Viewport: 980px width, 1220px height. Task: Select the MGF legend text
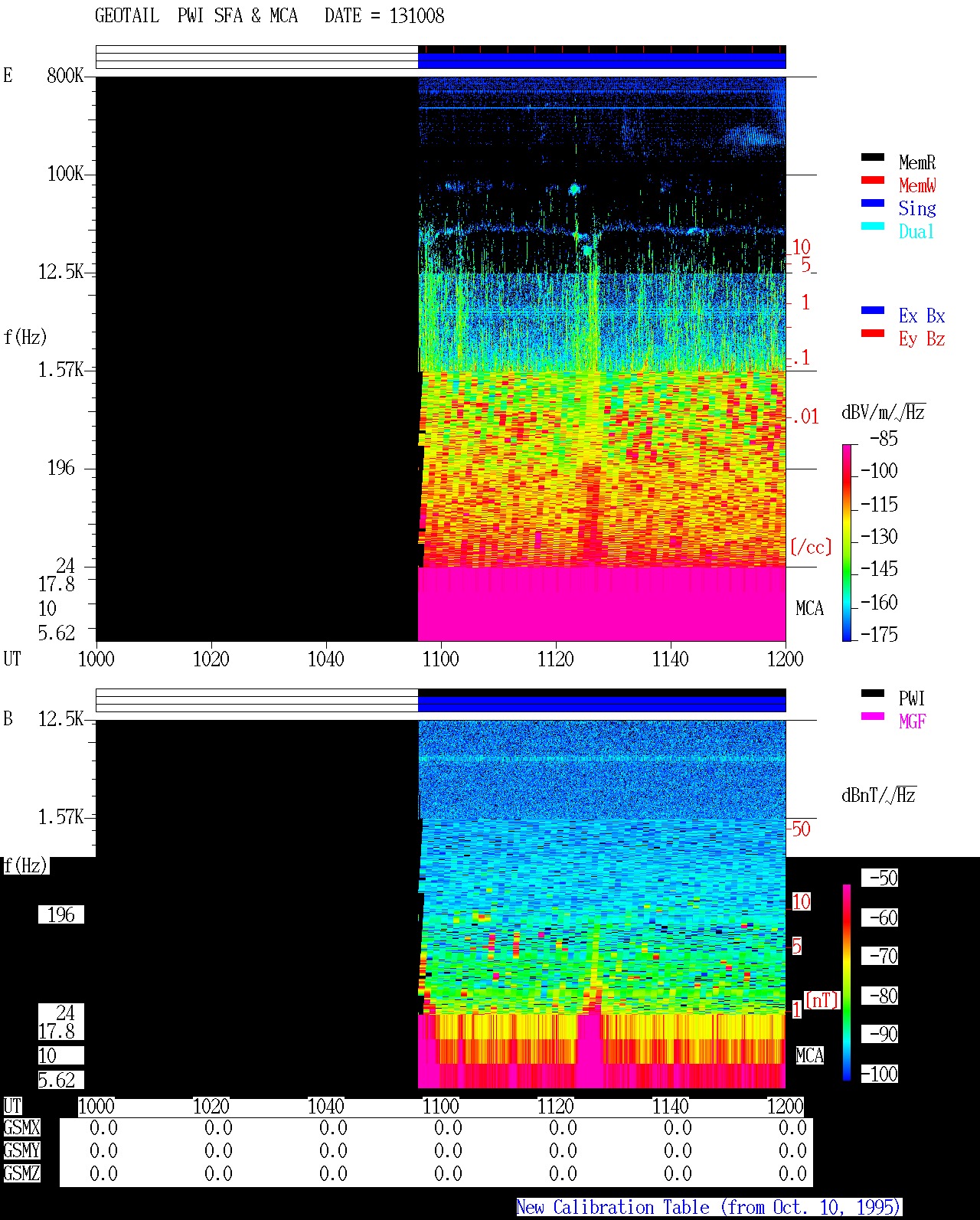(x=913, y=721)
